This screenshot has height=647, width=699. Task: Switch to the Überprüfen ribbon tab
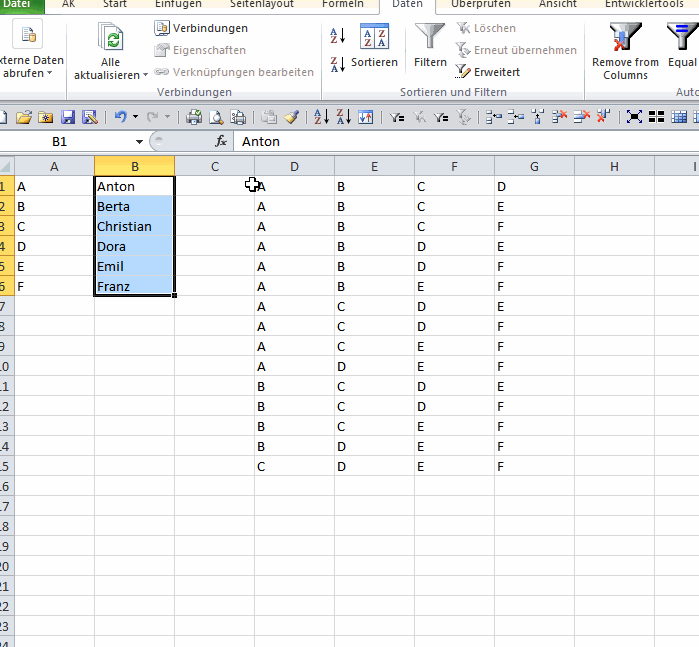pos(481,4)
